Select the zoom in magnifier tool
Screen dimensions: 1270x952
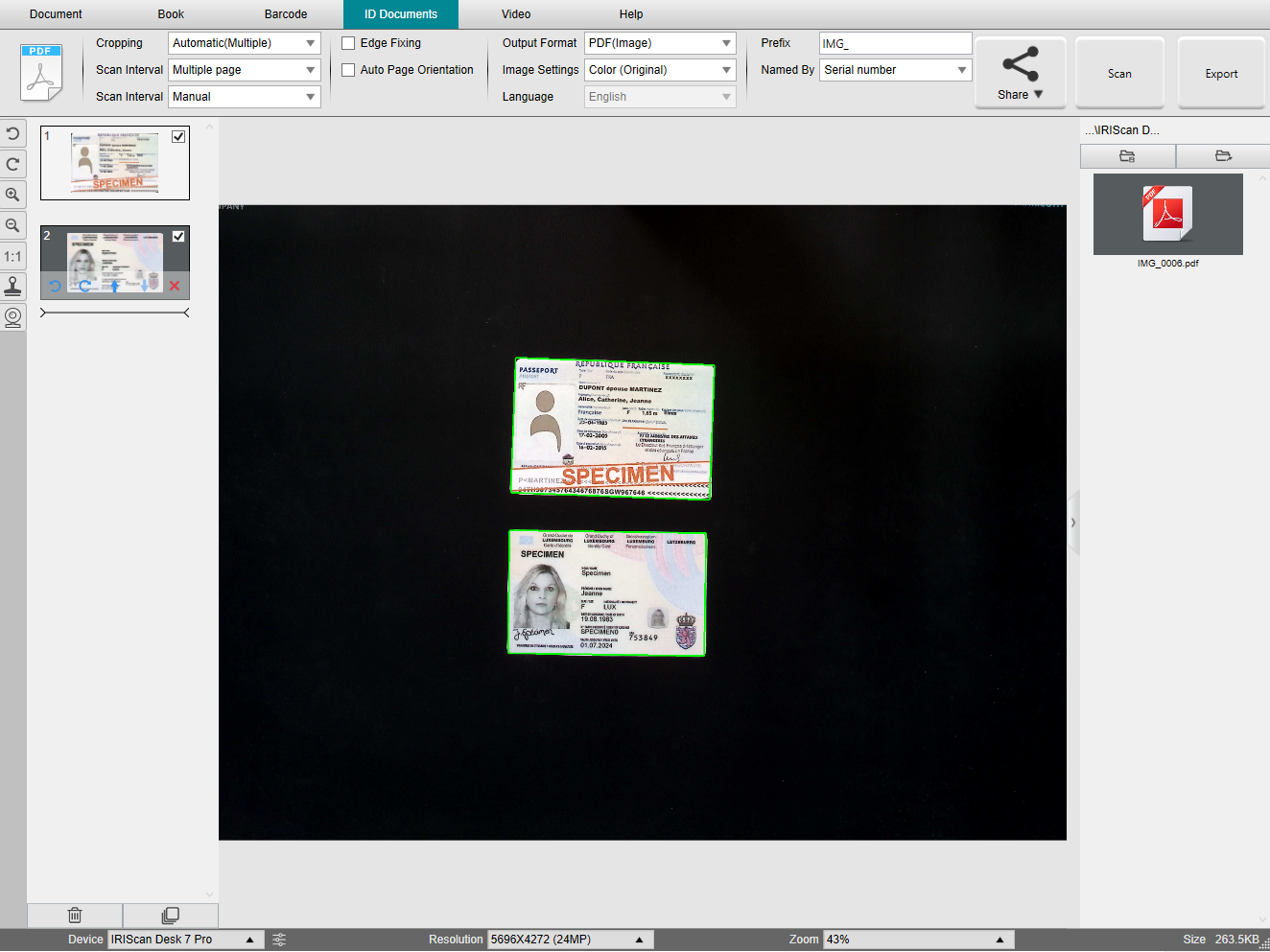click(12, 195)
